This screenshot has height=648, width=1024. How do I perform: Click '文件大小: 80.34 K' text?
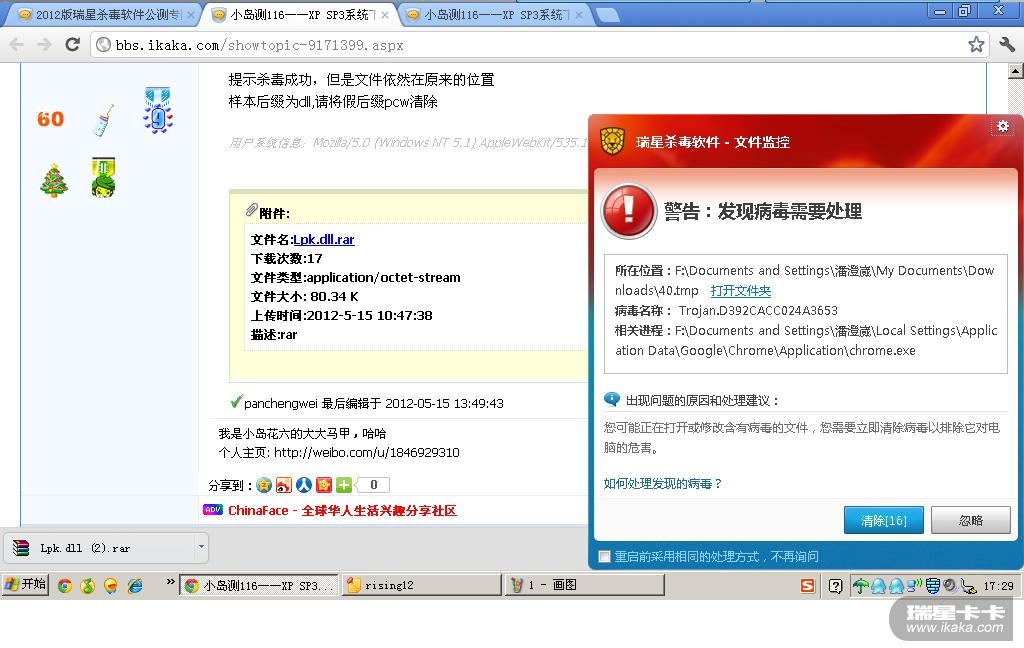click(304, 297)
